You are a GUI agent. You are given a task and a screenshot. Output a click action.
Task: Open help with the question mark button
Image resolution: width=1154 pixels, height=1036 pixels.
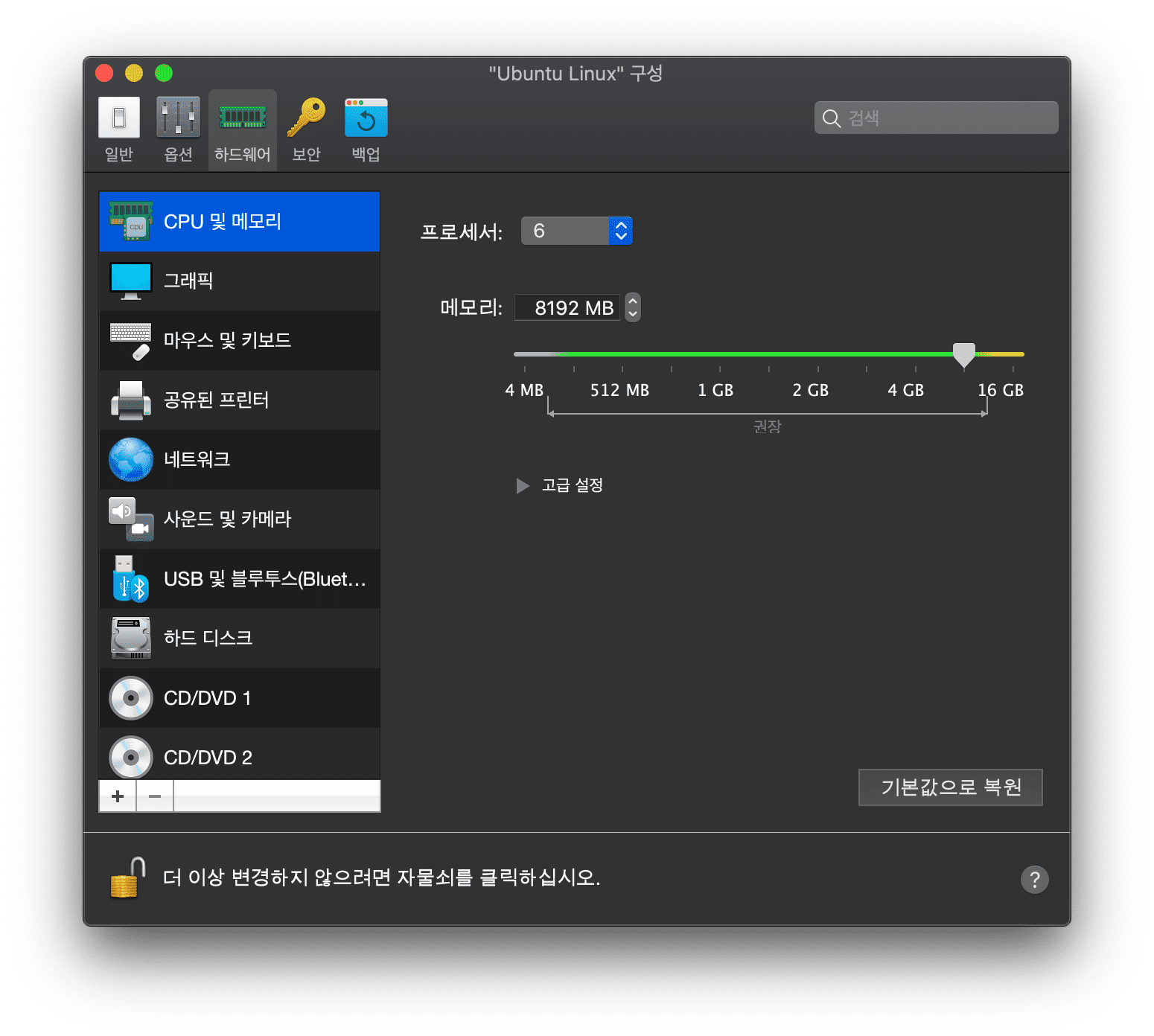pos(1034,880)
